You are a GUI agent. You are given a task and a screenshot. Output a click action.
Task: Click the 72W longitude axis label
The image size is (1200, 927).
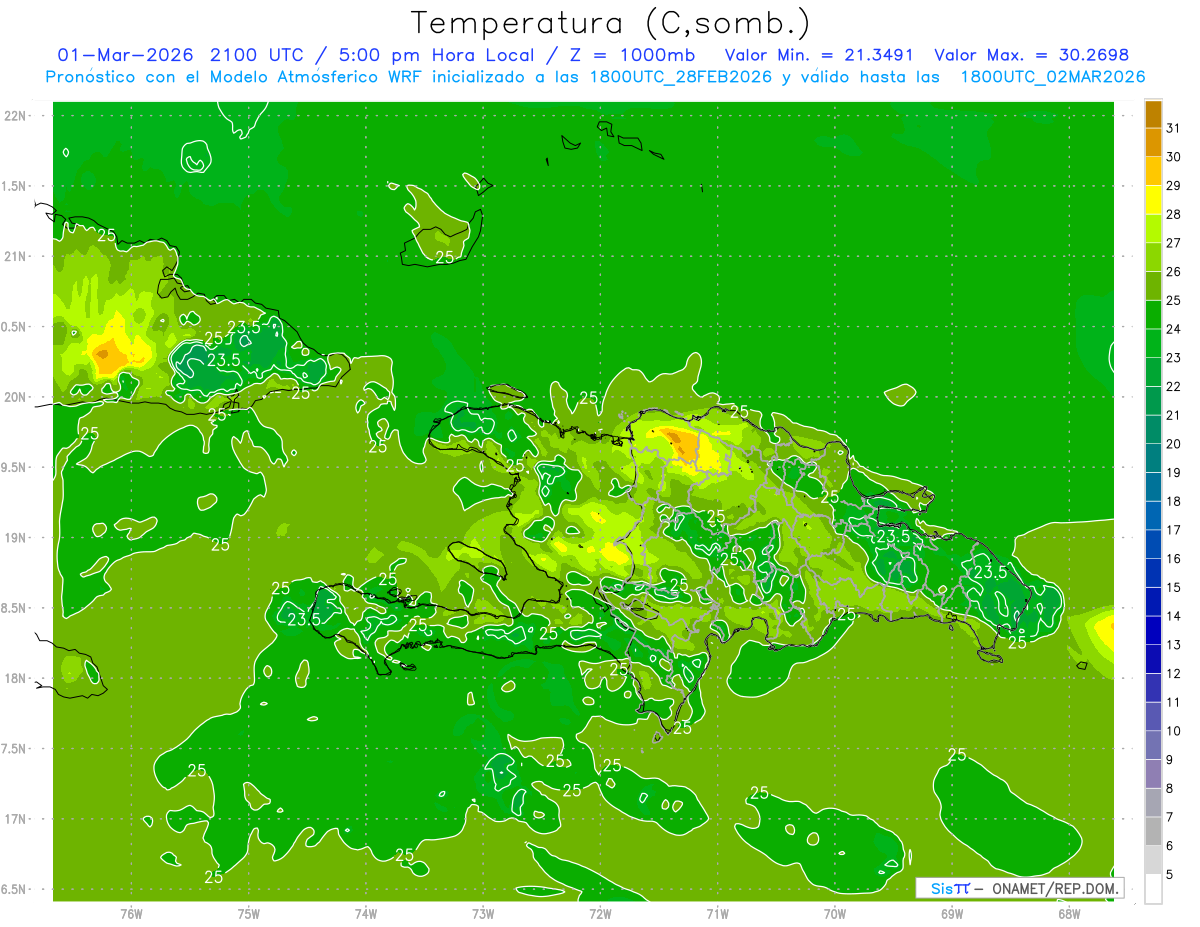tap(600, 913)
